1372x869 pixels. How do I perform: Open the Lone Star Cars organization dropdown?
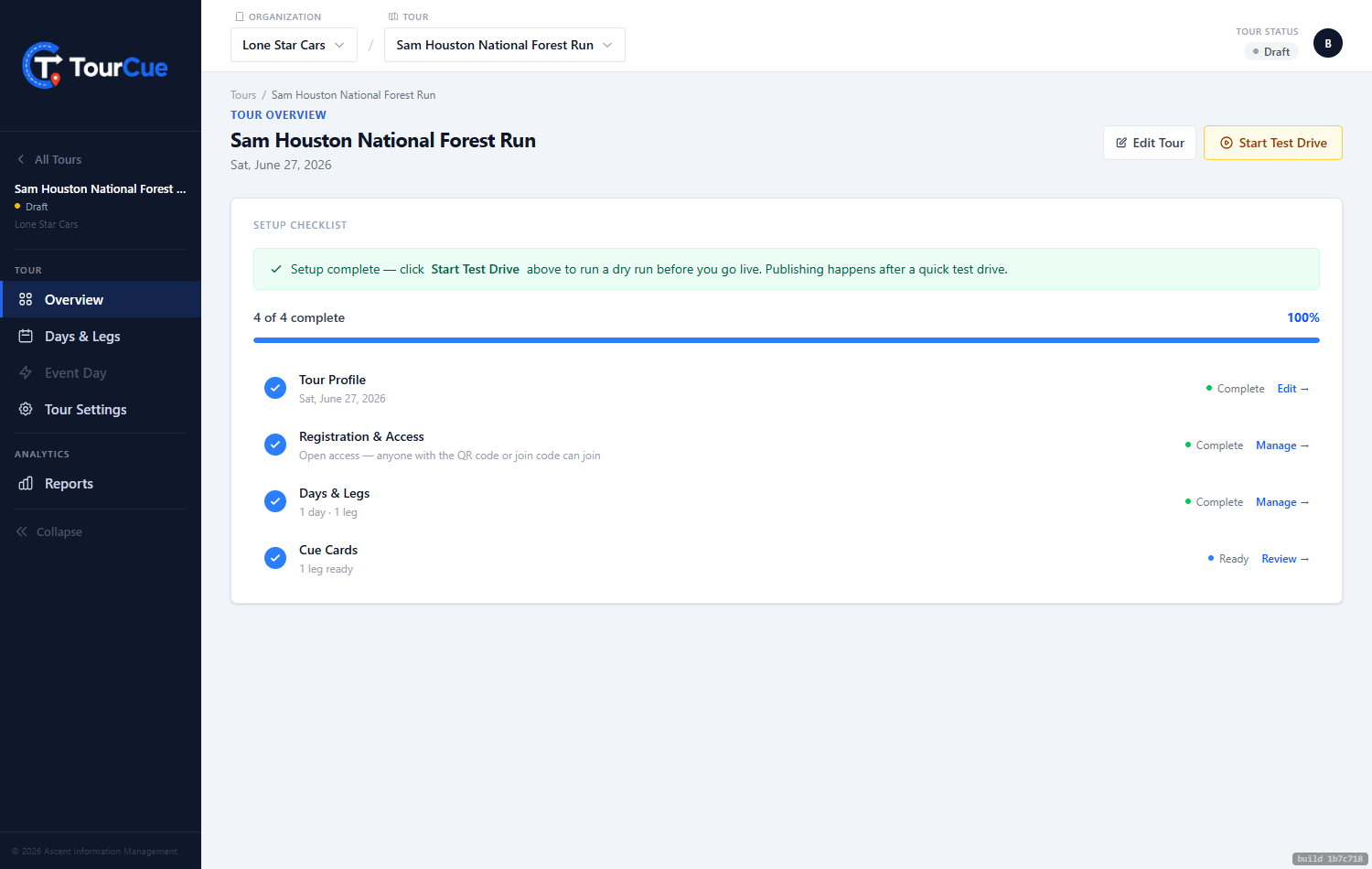point(294,45)
